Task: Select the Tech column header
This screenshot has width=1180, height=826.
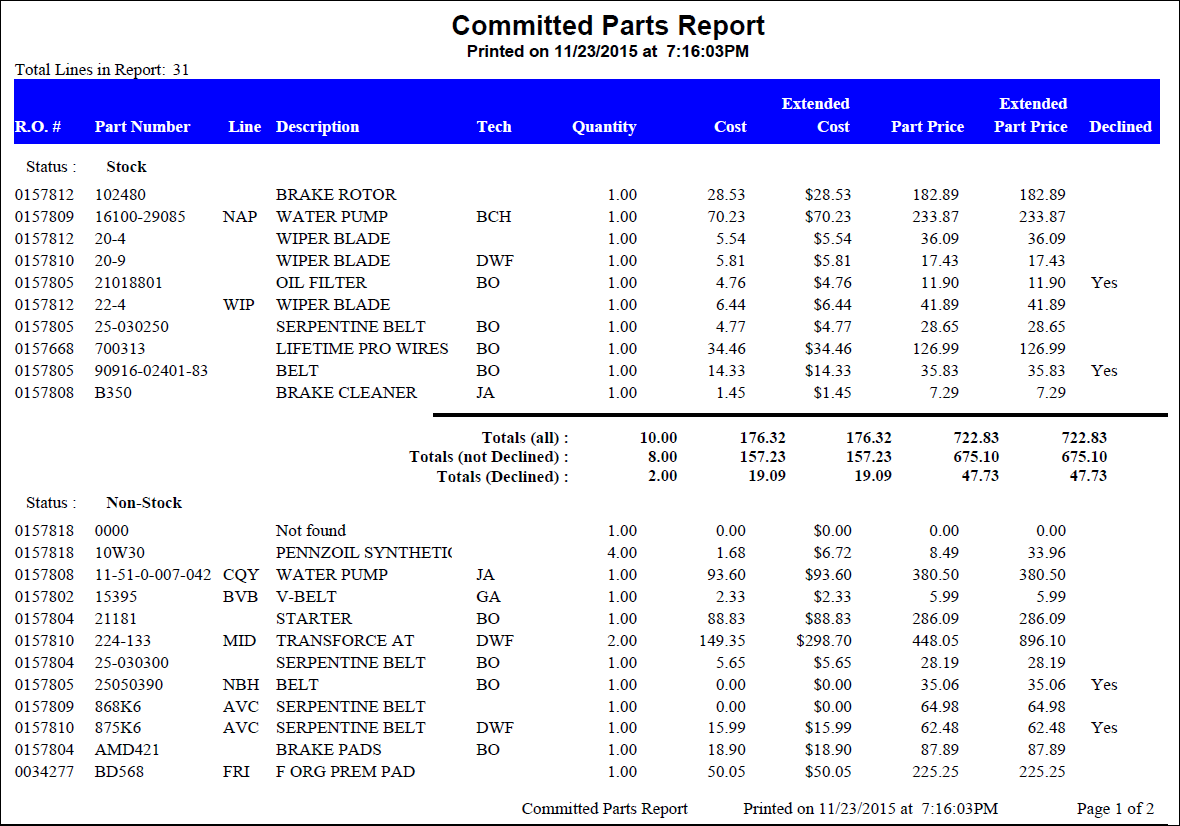Action: 494,126
